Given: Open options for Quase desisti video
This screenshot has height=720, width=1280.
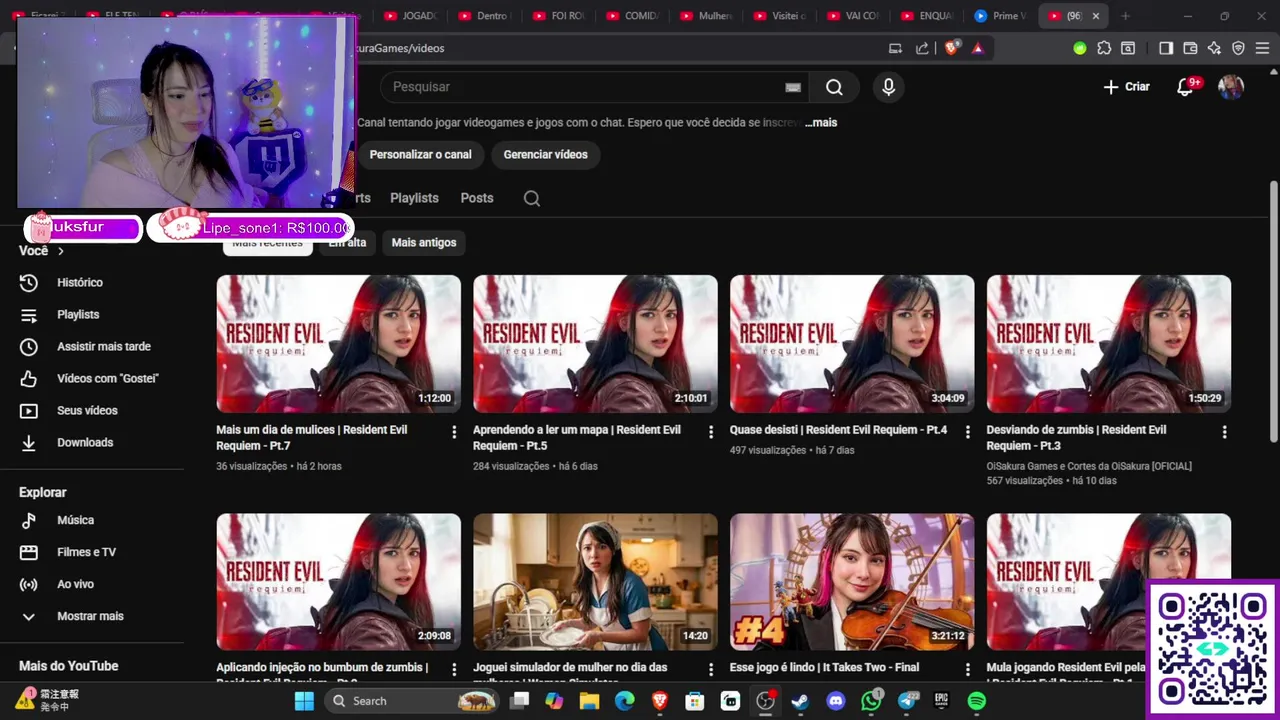Looking at the screenshot, I should [x=967, y=432].
